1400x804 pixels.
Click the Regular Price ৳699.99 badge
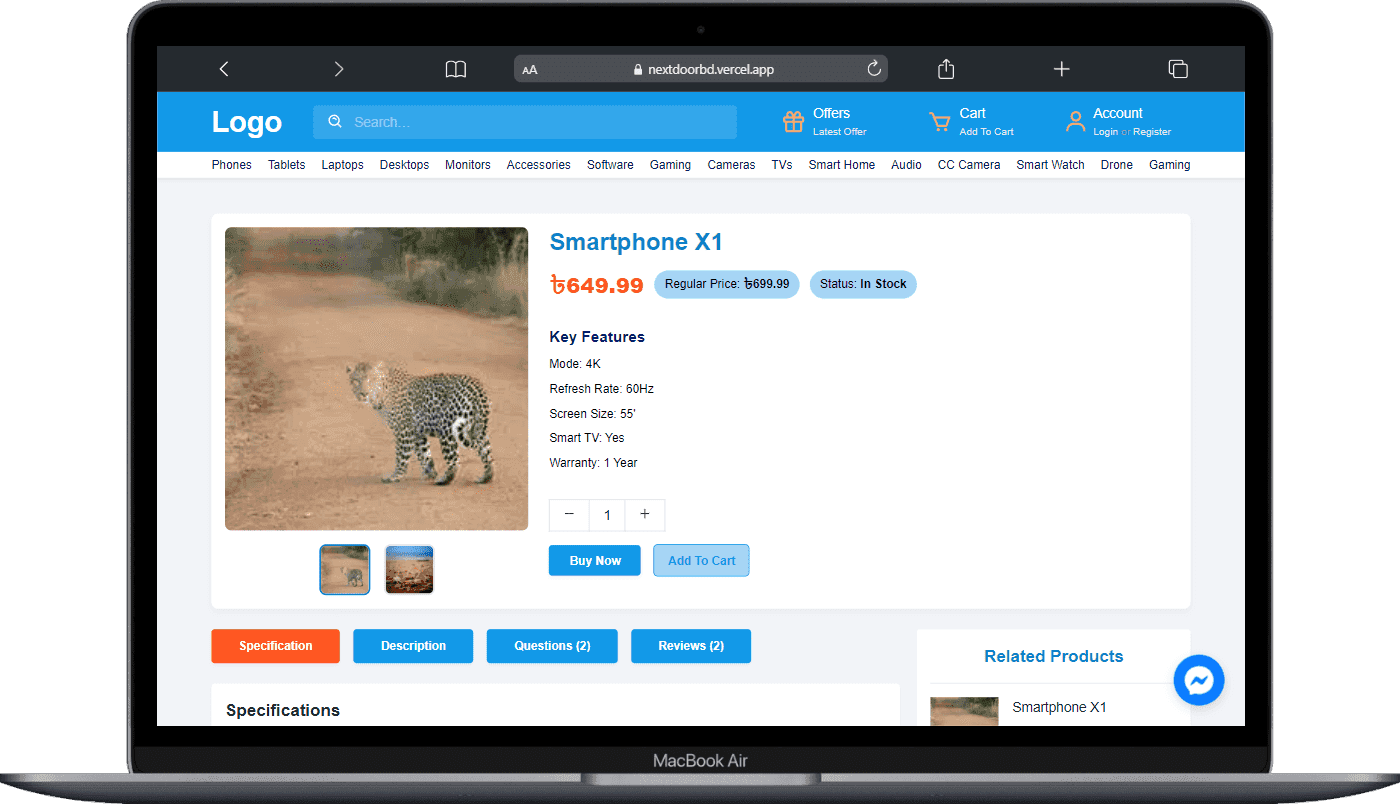point(727,284)
